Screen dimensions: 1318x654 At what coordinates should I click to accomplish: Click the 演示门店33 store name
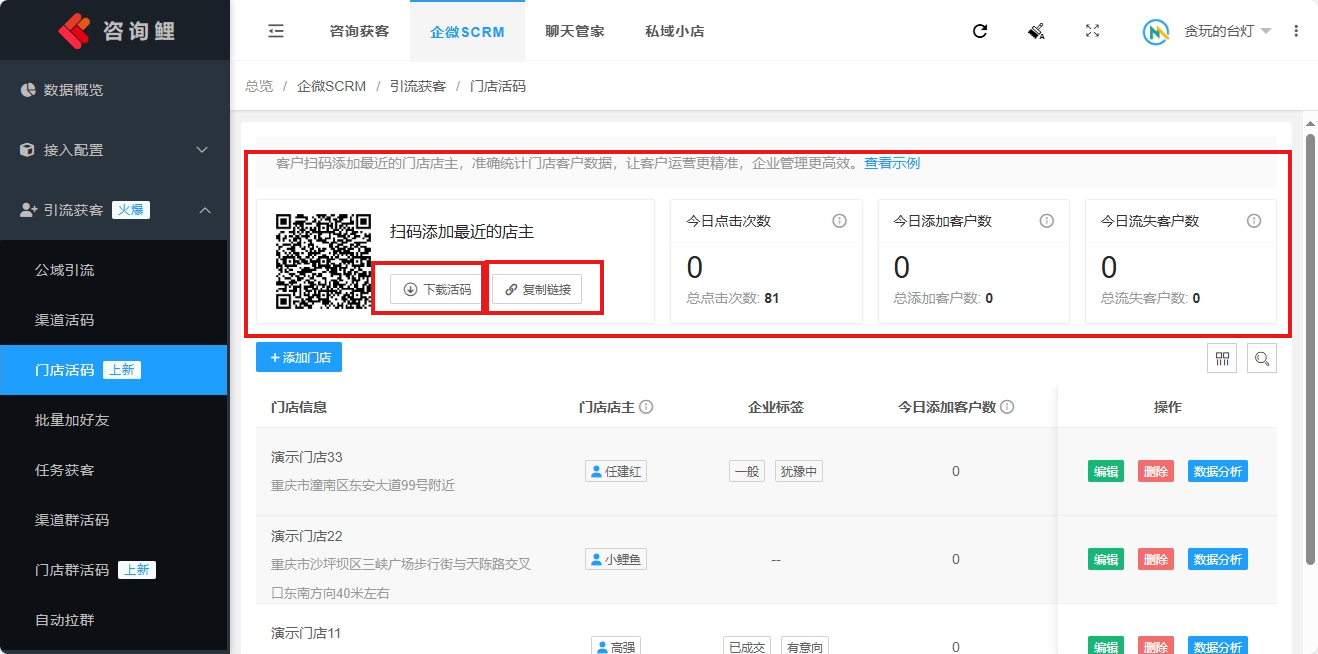[x=307, y=457]
